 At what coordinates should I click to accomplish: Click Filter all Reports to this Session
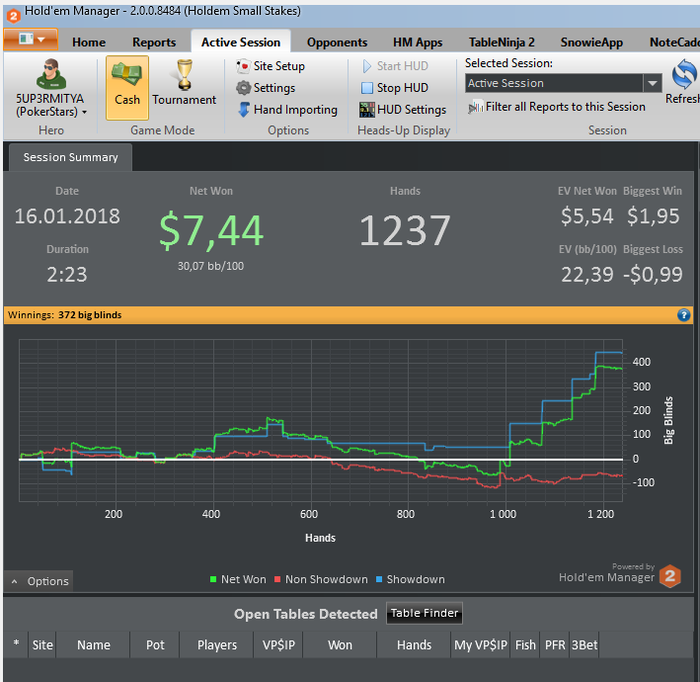pos(565,107)
